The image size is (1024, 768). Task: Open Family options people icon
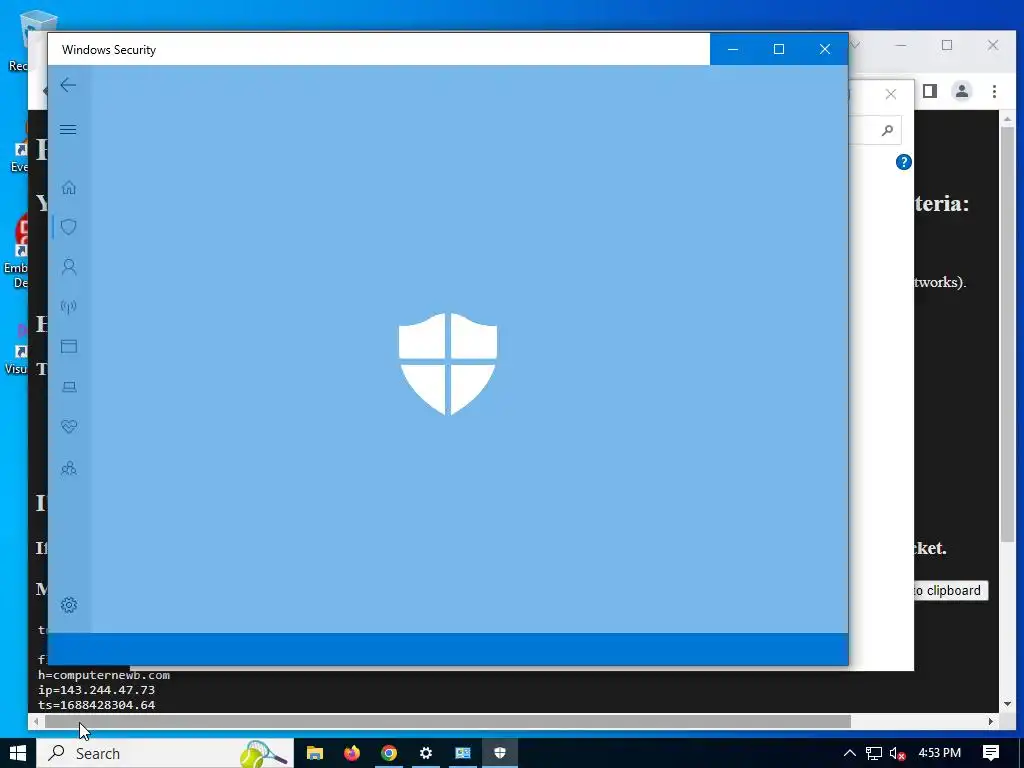tap(69, 468)
